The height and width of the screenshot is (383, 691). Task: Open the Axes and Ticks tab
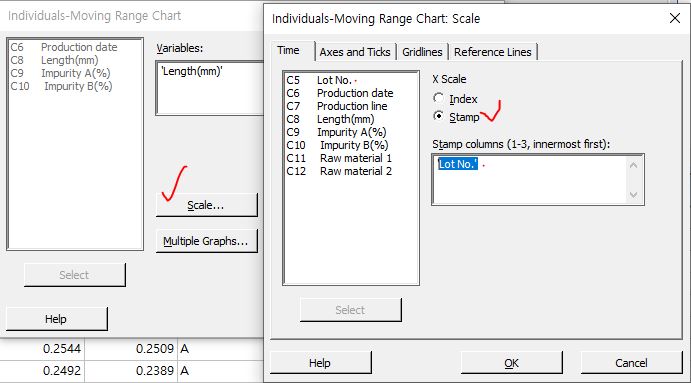[x=355, y=52]
